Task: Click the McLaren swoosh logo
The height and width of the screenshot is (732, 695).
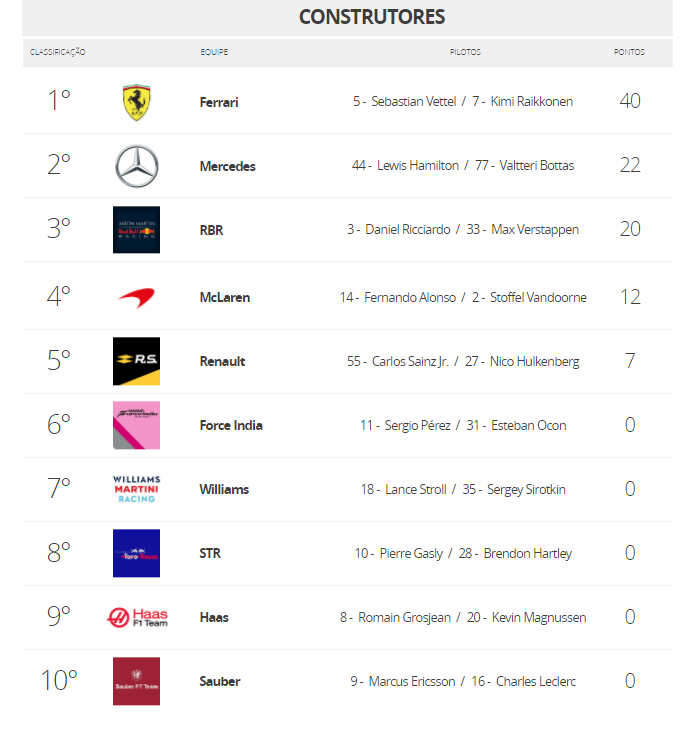Action: [136, 297]
